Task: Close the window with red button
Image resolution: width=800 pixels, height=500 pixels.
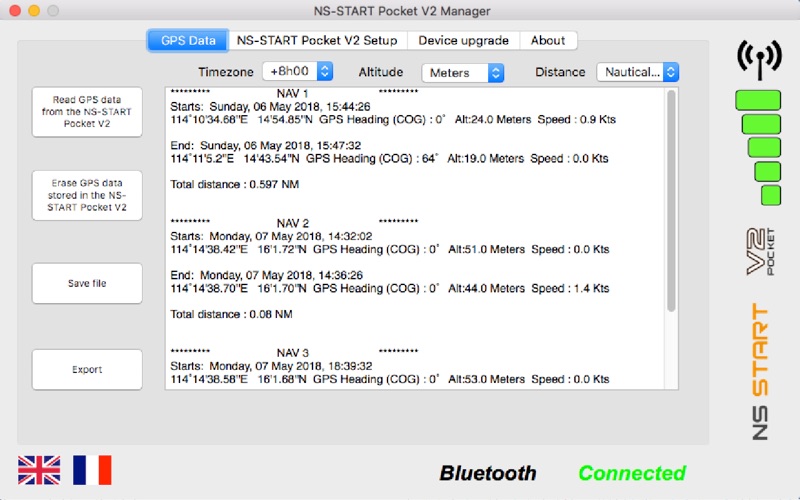Action: 15,11
